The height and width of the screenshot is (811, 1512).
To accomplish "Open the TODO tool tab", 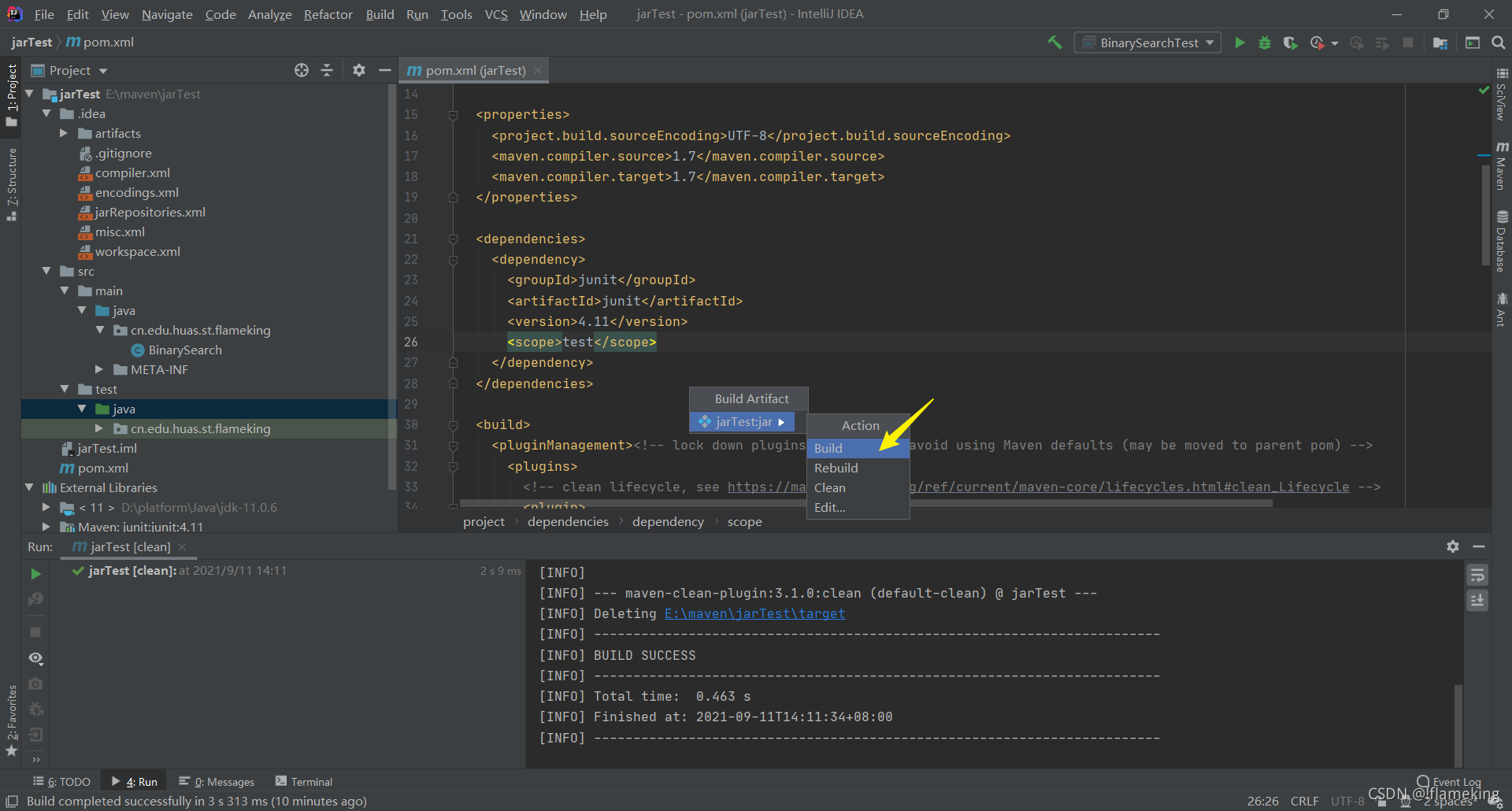I will 61,782.
